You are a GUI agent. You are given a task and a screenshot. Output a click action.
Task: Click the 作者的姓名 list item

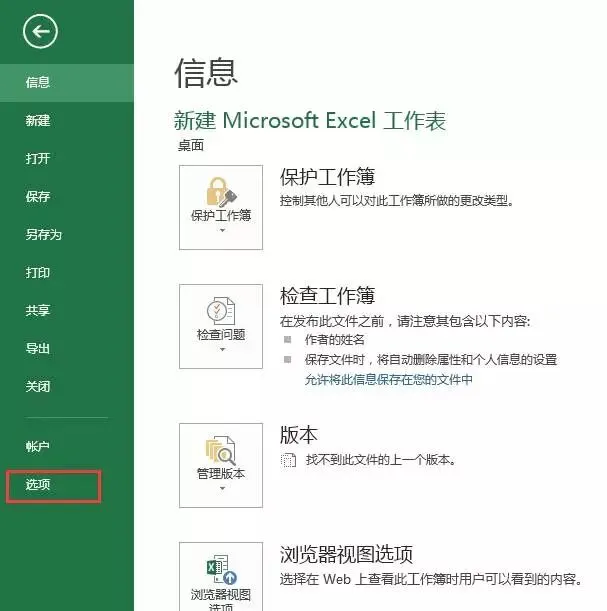coord(335,340)
